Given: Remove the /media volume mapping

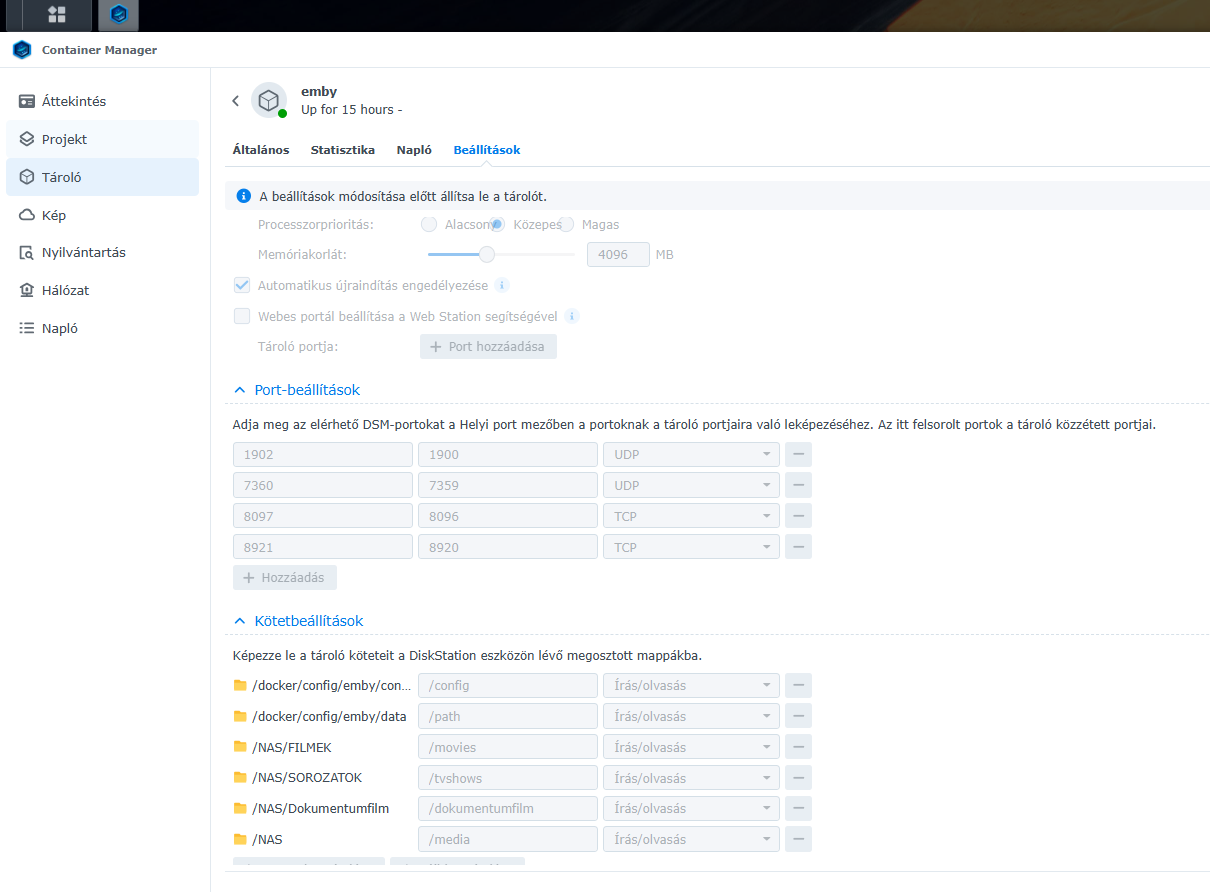Looking at the screenshot, I should [798, 840].
